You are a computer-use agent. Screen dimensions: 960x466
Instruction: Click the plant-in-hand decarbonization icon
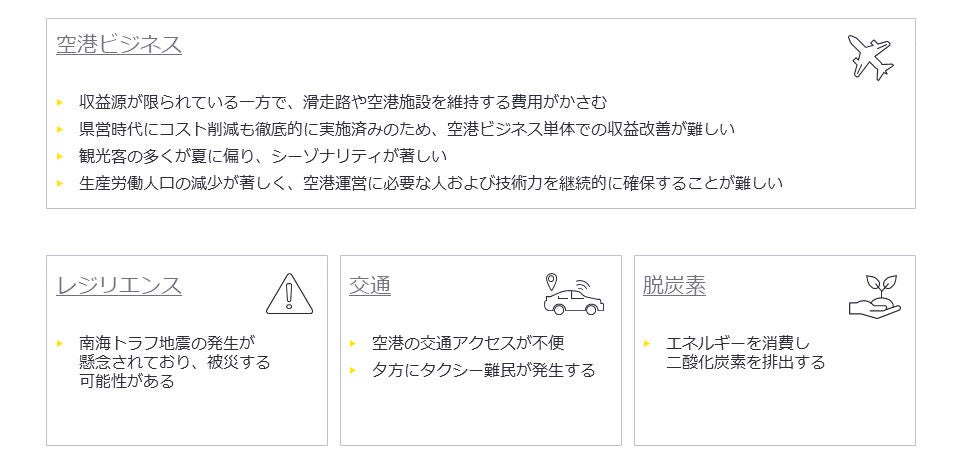pos(874,296)
